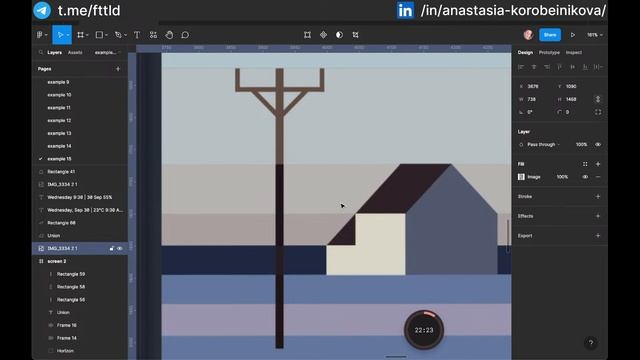Open page example 10
Image resolution: width=640 pixels, height=360 pixels.
point(59,95)
